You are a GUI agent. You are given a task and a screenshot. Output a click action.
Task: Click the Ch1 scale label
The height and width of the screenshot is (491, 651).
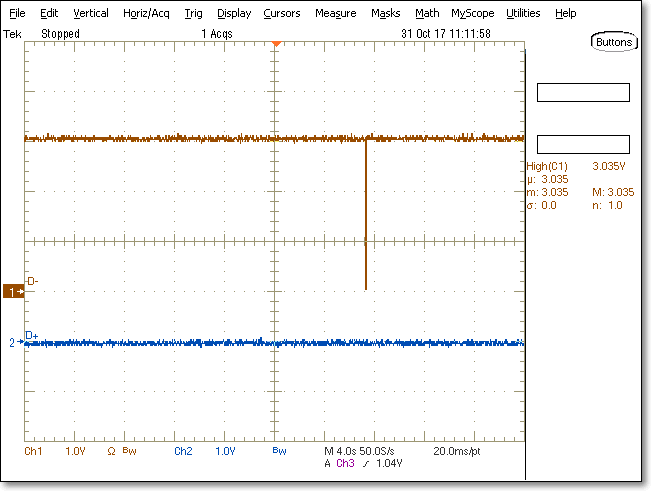pos(33,451)
